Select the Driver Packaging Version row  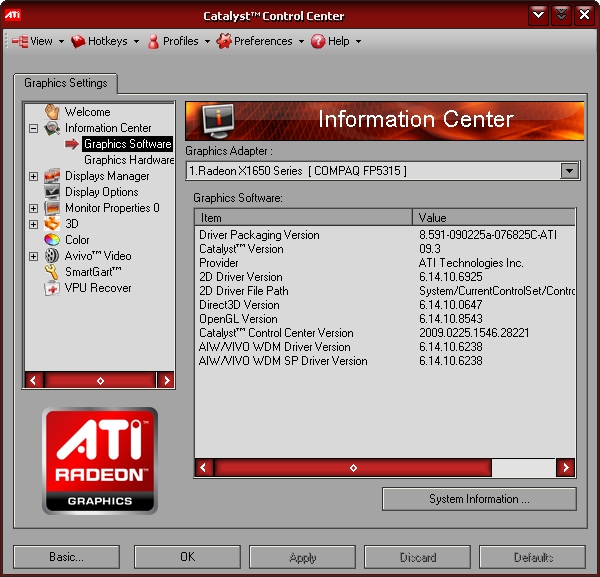[385, 235]
